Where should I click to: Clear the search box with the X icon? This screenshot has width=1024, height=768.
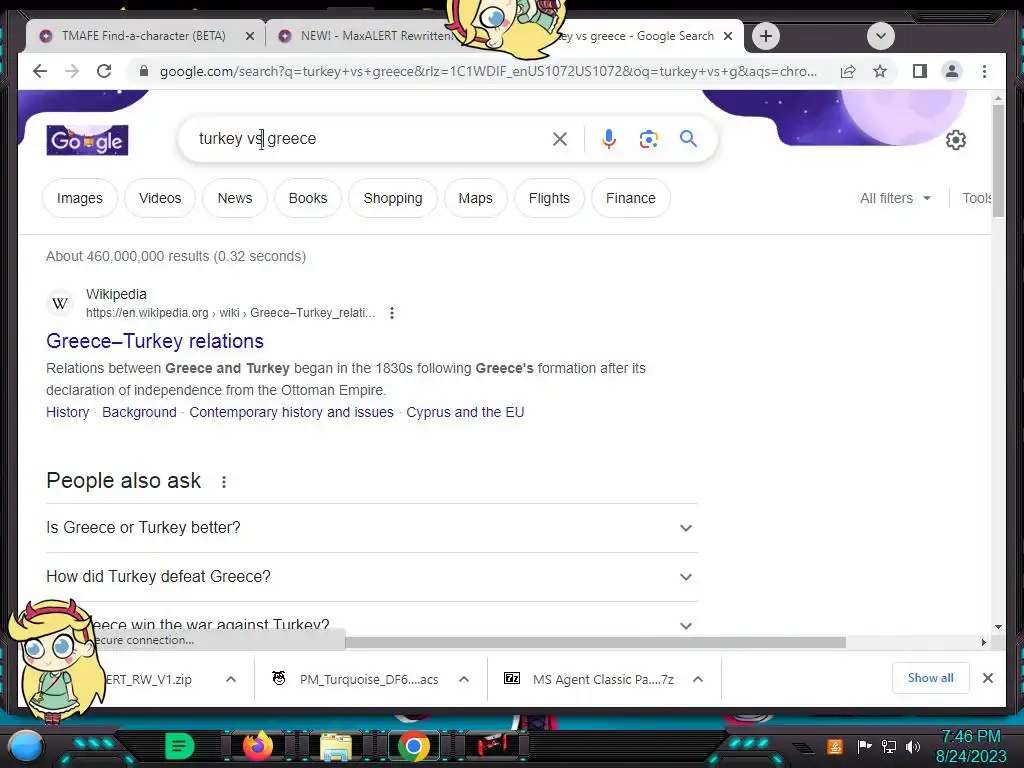click(560, 138)
